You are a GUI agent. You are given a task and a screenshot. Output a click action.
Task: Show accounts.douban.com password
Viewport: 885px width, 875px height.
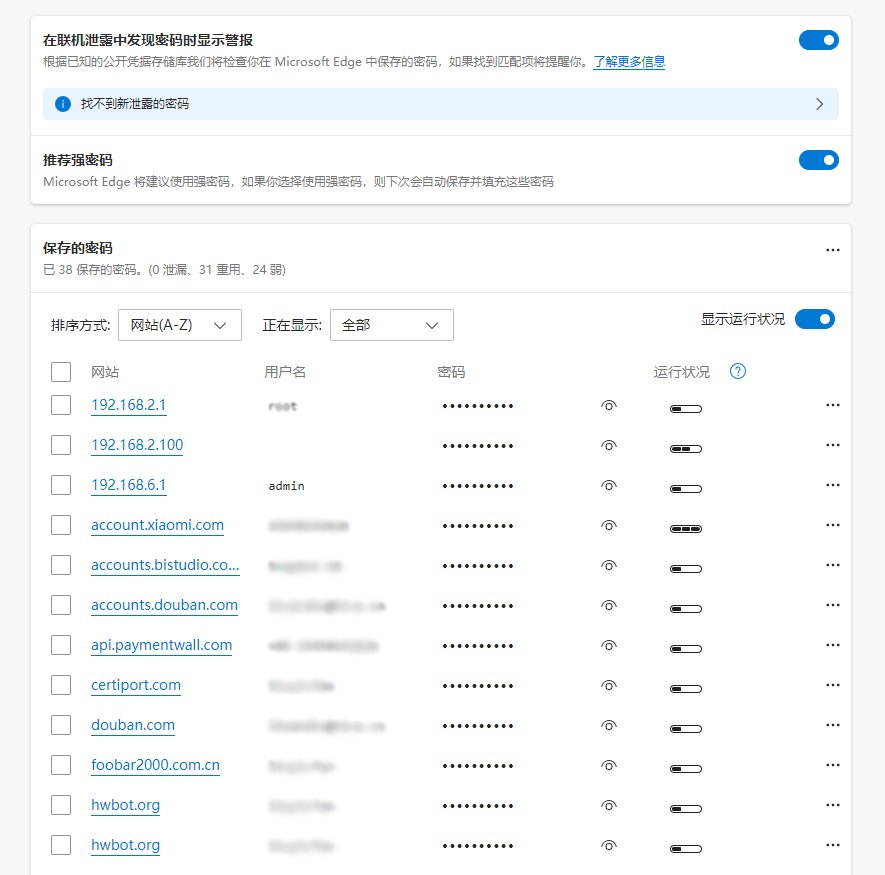pyautogui.click(x=608, y=606)
